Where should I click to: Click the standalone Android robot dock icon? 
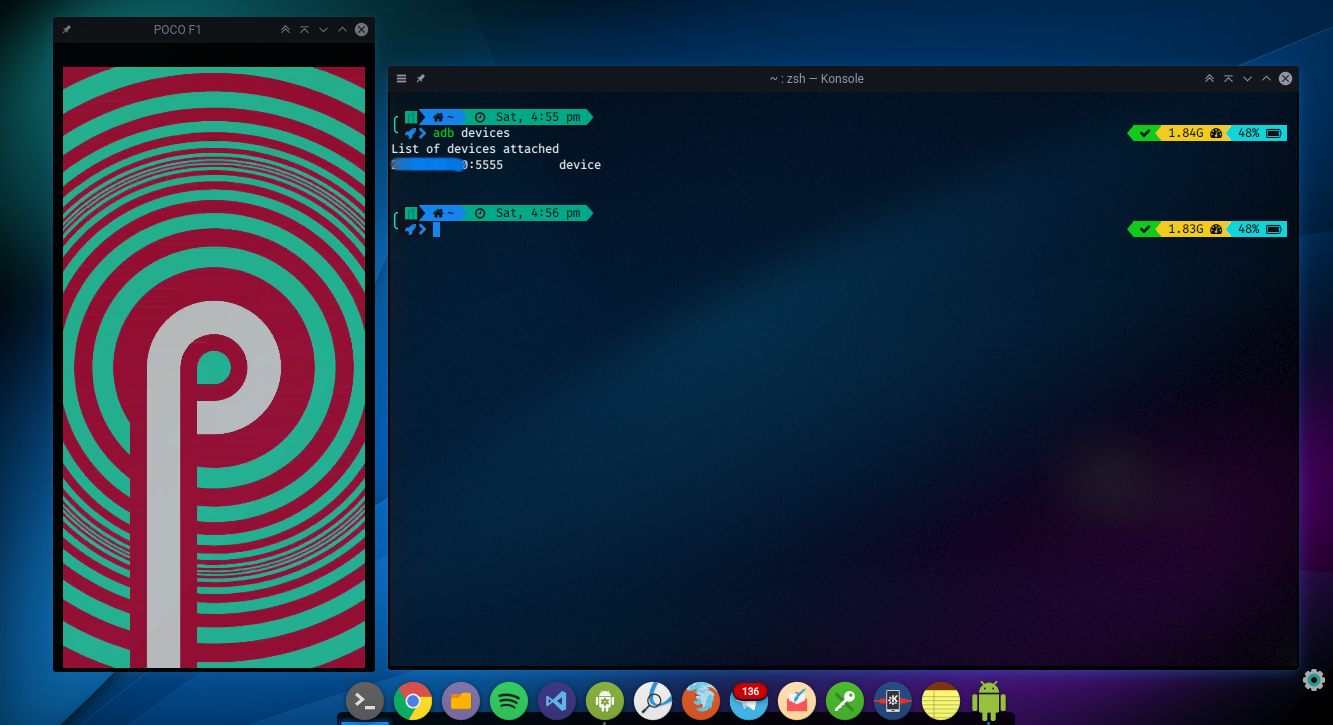pyautogui.click(x=989, y=701)
